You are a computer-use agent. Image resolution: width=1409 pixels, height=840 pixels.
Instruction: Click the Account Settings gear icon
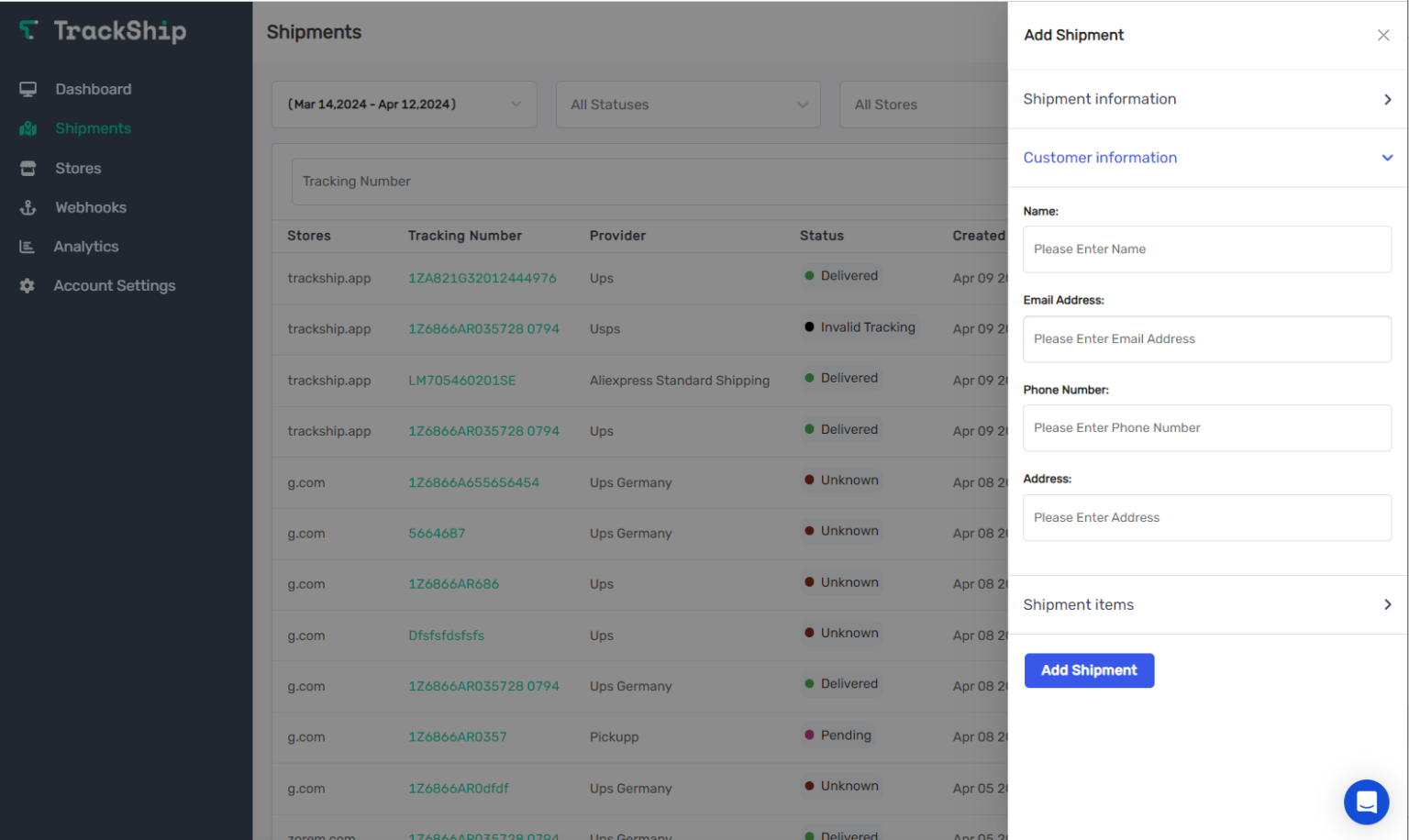click(x=28, y=285)
